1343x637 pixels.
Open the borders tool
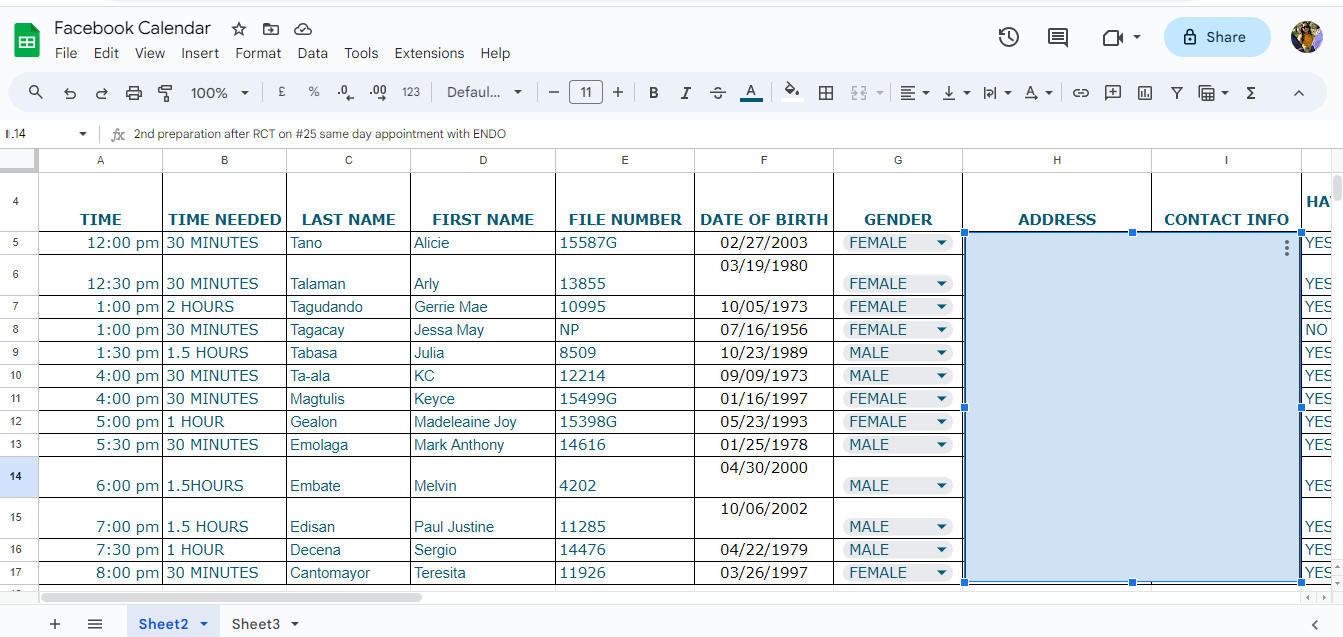pos(826,93)
